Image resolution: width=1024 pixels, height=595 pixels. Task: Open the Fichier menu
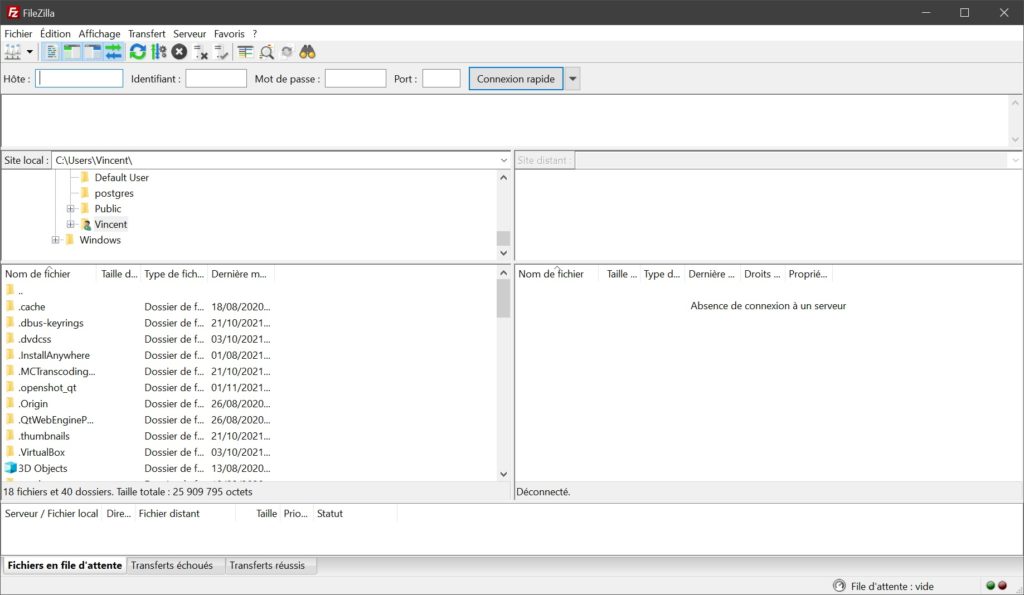(x=18, y=34)
